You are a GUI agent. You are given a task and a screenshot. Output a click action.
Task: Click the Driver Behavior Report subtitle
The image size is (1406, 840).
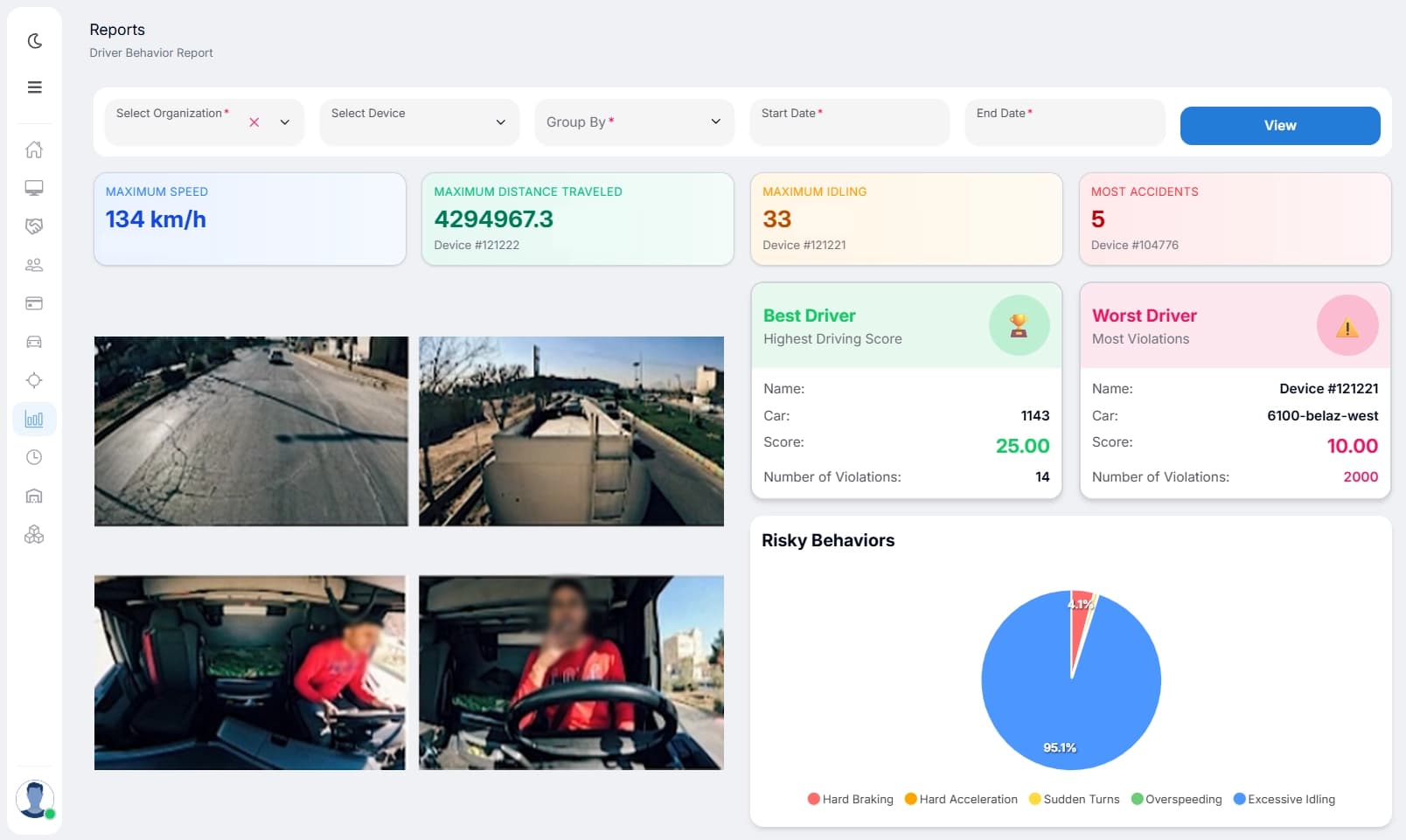(x=151, y=53)
